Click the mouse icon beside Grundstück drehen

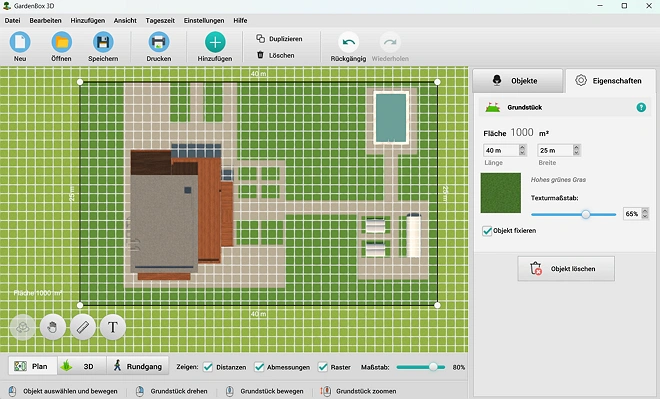click(140, 391)
